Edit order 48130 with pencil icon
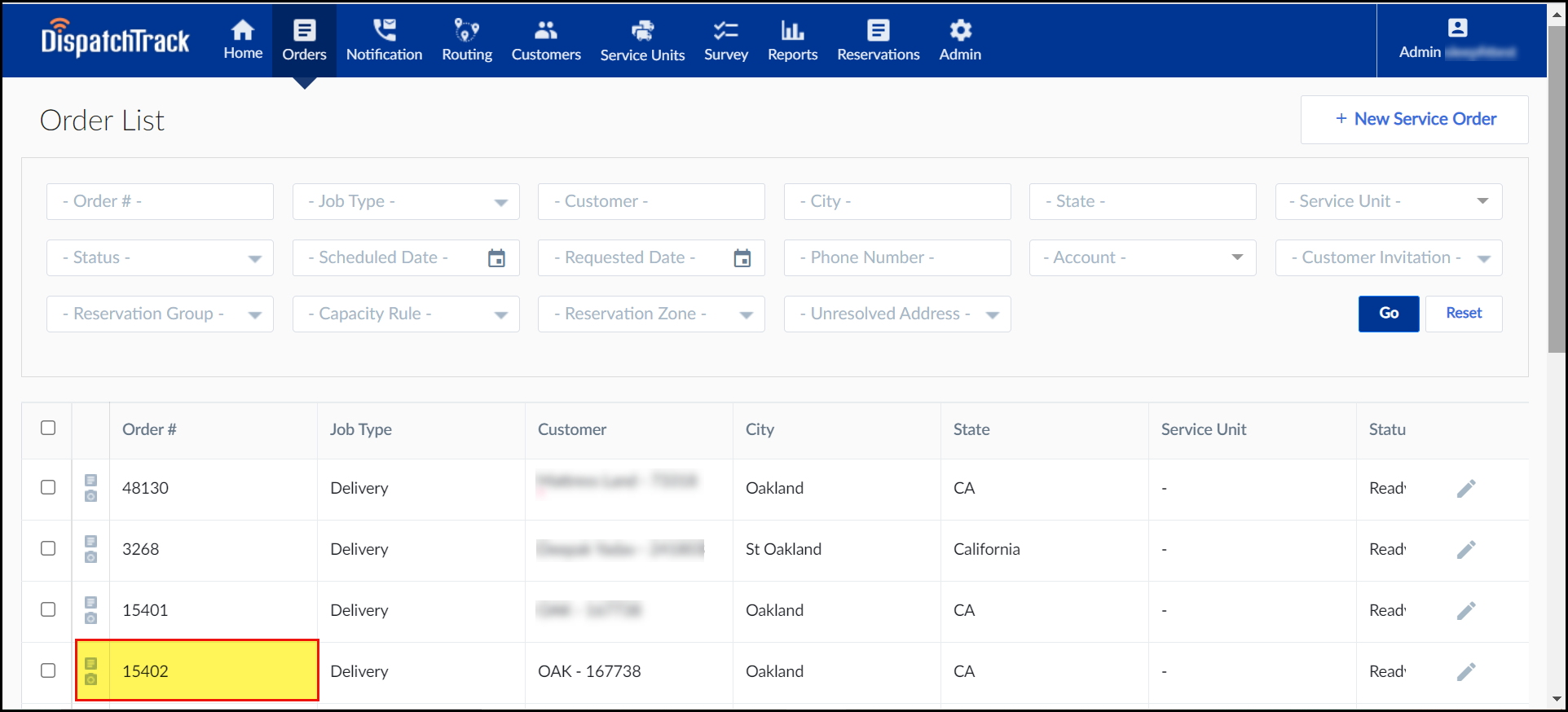The image size is (1568, 712). [x=1466, y=489]
